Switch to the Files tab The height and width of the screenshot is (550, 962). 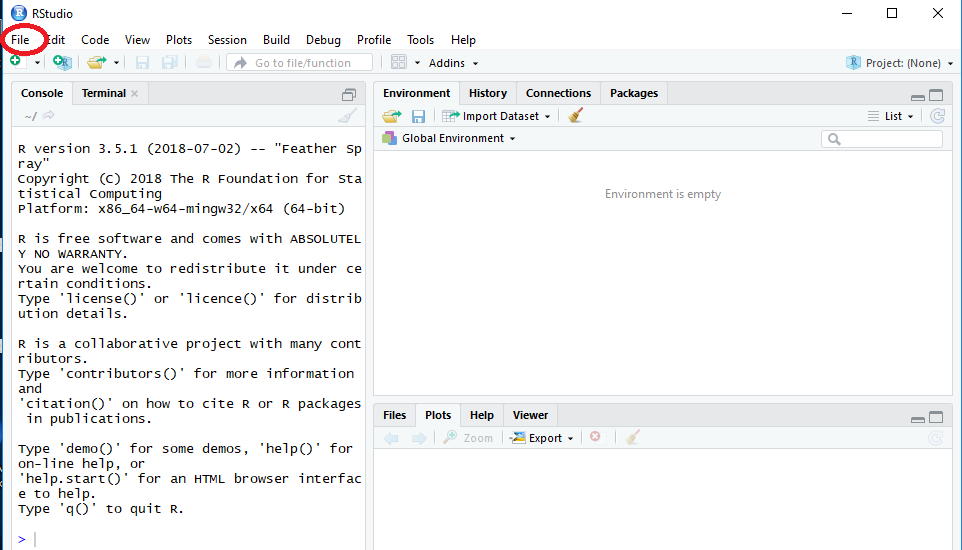click(394, 416)
